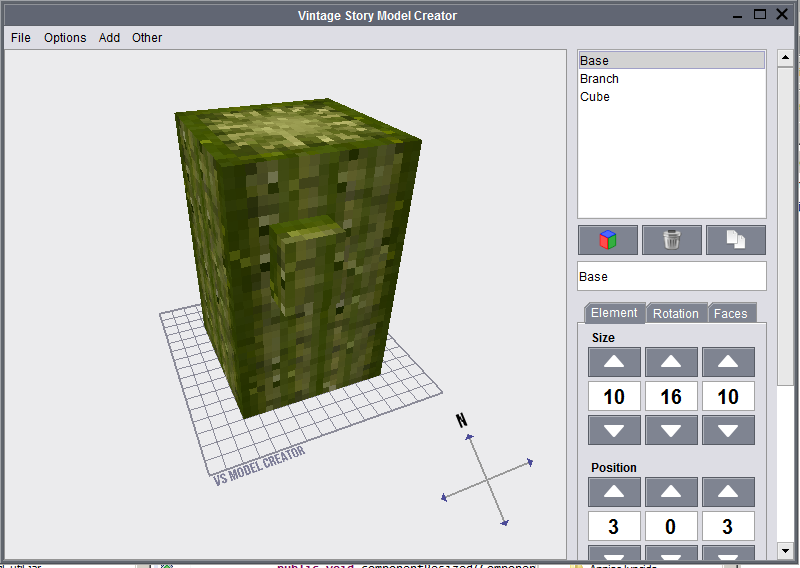Screen dimensions: 800x568
Task: Increase the third Position value
Action: [728, 492]
